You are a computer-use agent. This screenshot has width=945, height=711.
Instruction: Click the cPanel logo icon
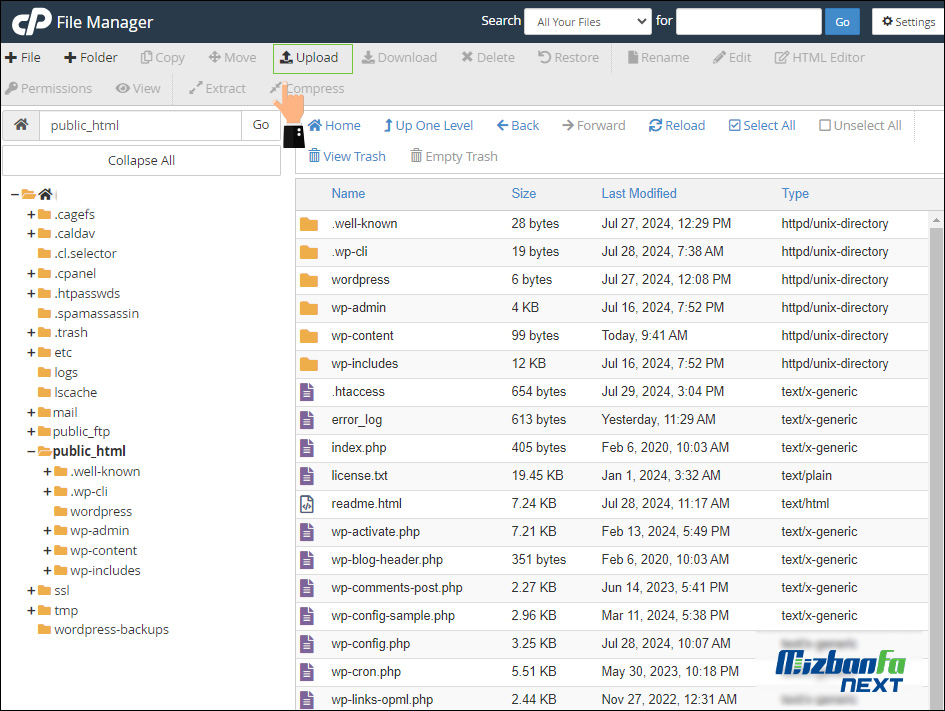(32, 22)
